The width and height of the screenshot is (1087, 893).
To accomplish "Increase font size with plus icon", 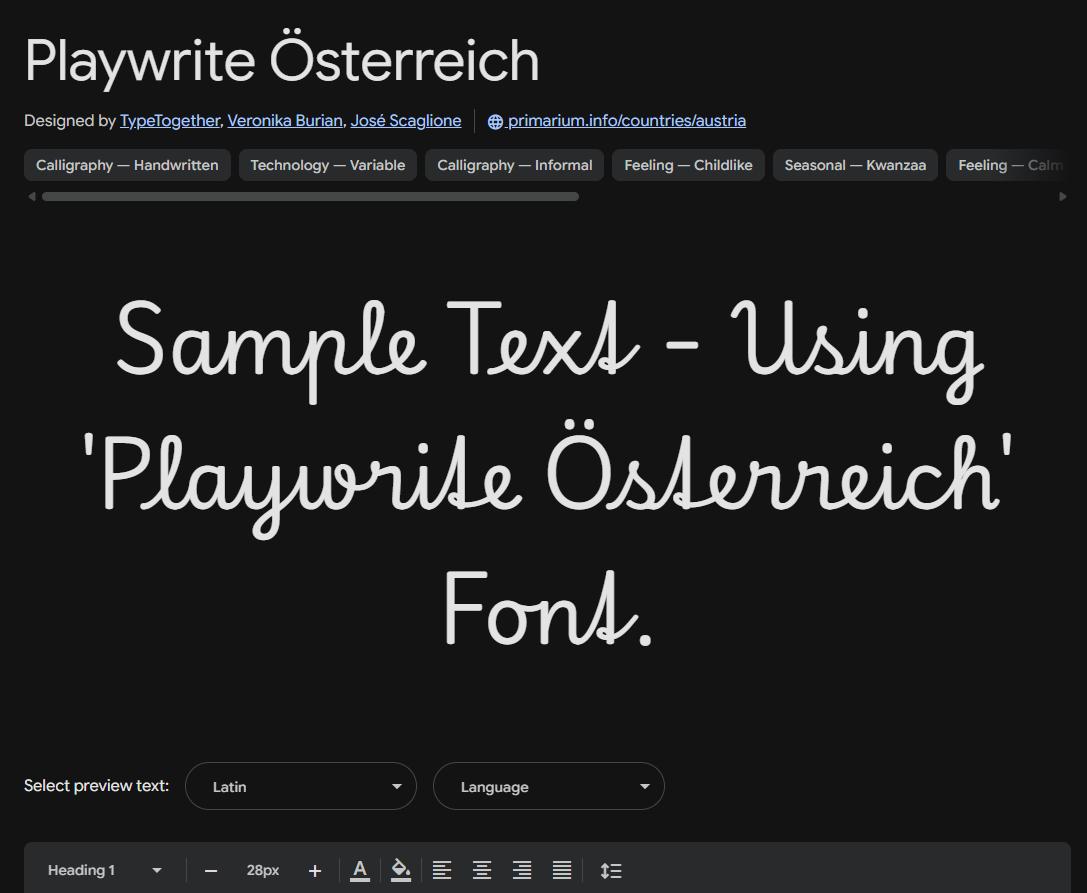I will [x=315, y=871].
